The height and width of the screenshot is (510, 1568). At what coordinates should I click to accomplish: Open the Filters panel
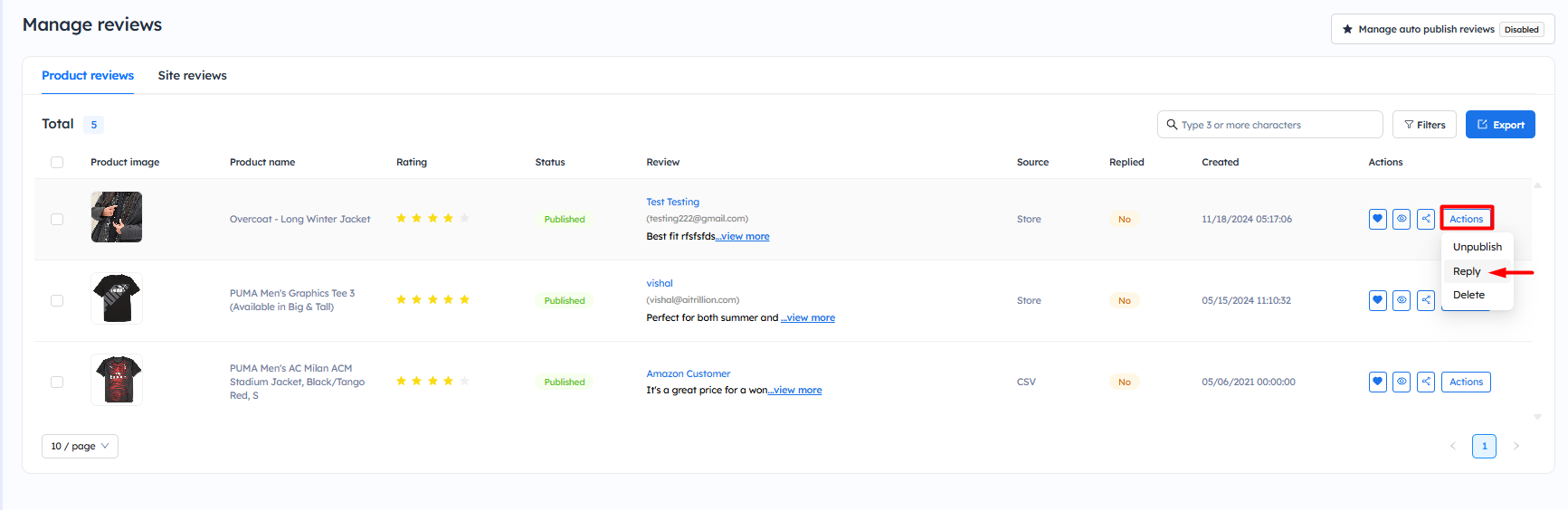tap(1424, 125)
